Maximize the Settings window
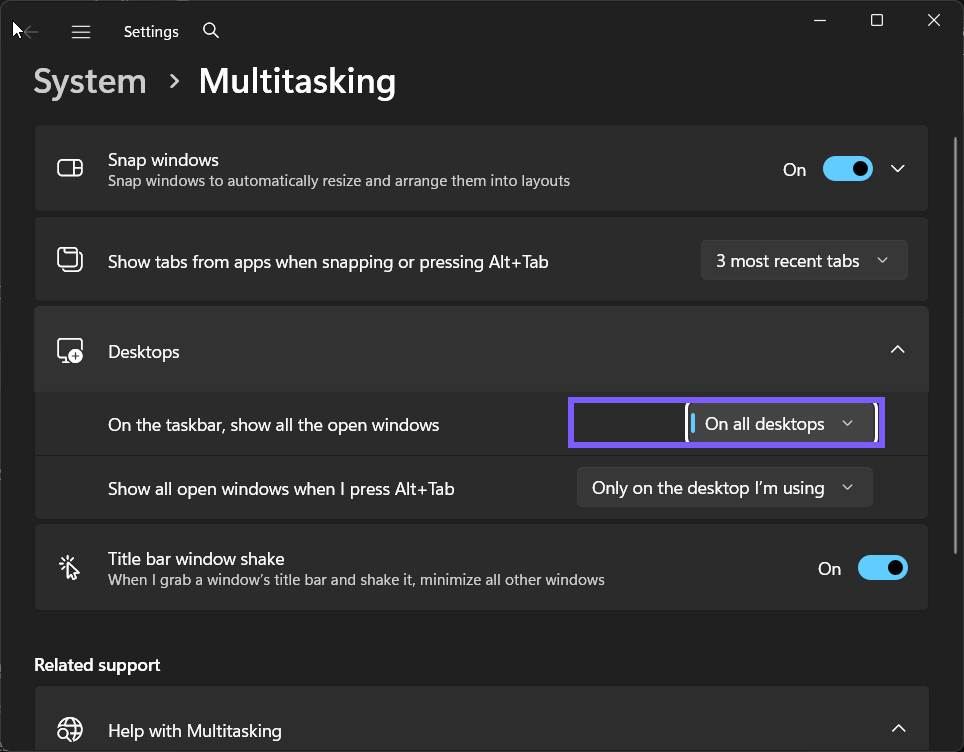The height and width of the screenshot is (752, 964). click(877, 20)
